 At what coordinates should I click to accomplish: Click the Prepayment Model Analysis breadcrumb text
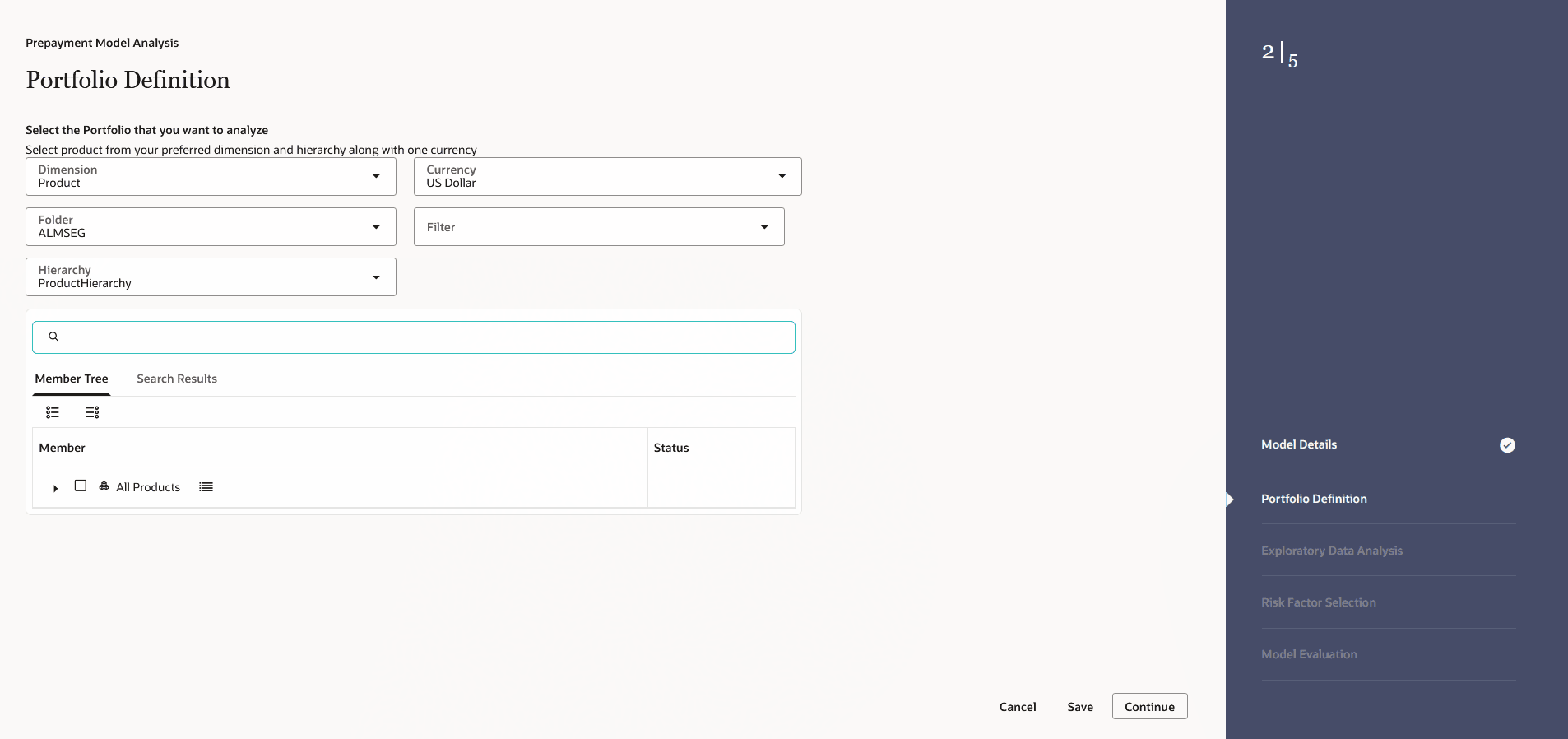tap(102, 43)
